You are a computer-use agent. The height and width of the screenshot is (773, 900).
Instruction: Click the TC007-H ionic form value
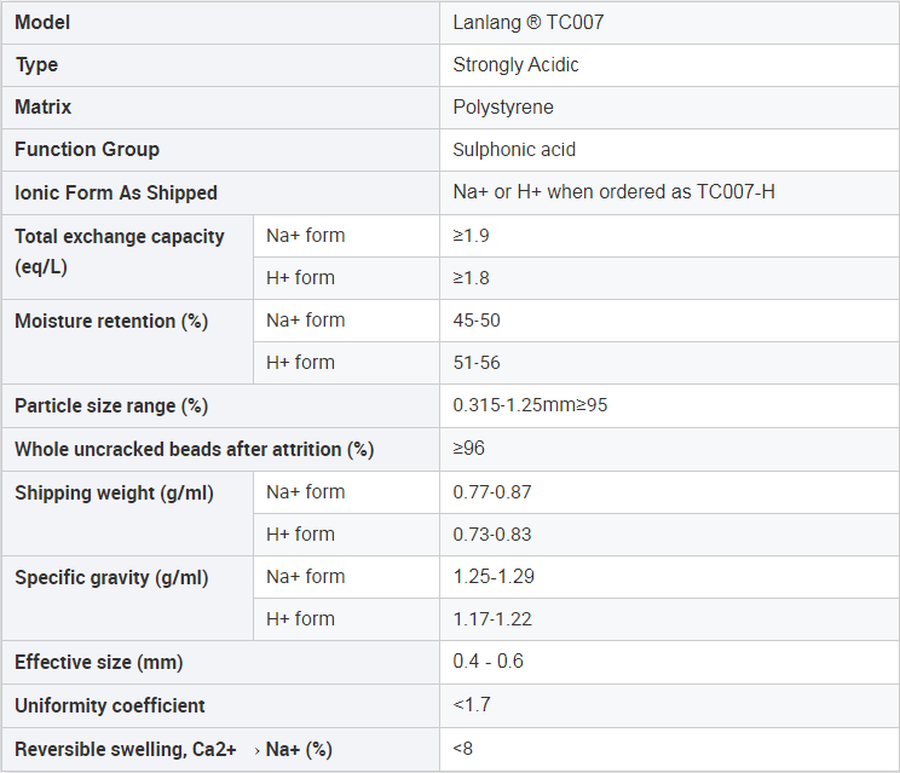click(x=613, y=192)
